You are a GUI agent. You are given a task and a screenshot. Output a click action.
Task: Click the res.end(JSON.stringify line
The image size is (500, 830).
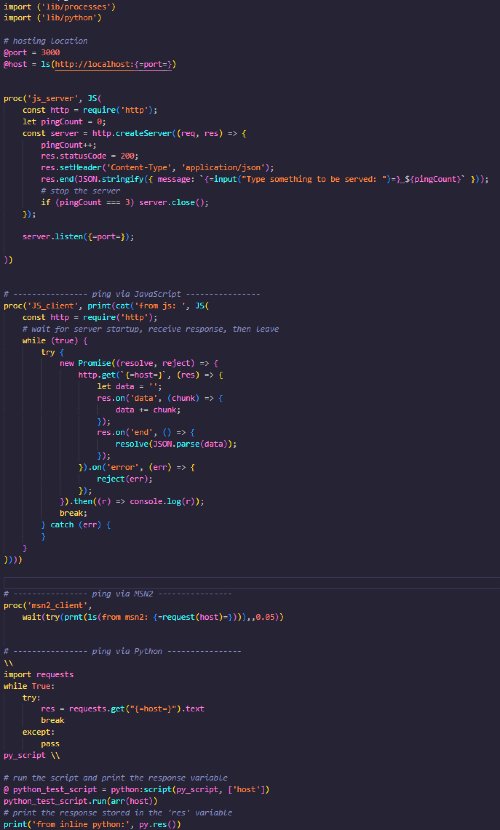pyautogui.click(x=265, y=179)
